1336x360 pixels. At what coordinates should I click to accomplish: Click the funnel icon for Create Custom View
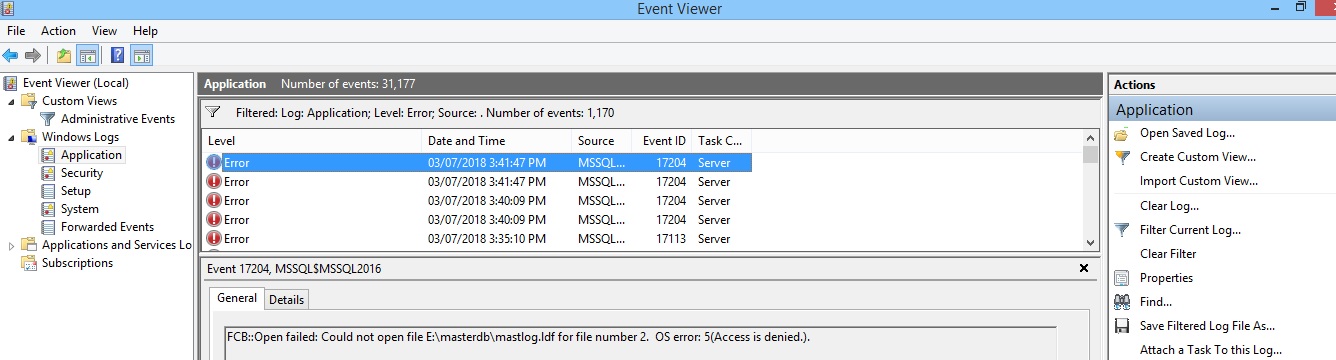(1122, 157)
